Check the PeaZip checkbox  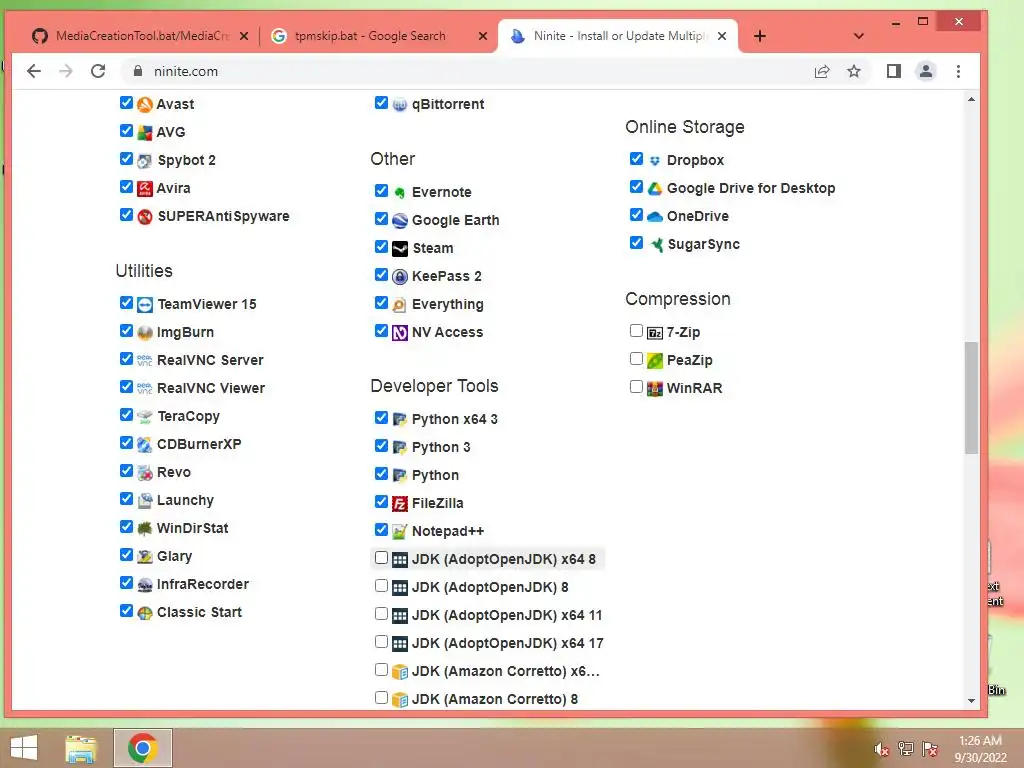pyautogui.click(x=636, y=359)
